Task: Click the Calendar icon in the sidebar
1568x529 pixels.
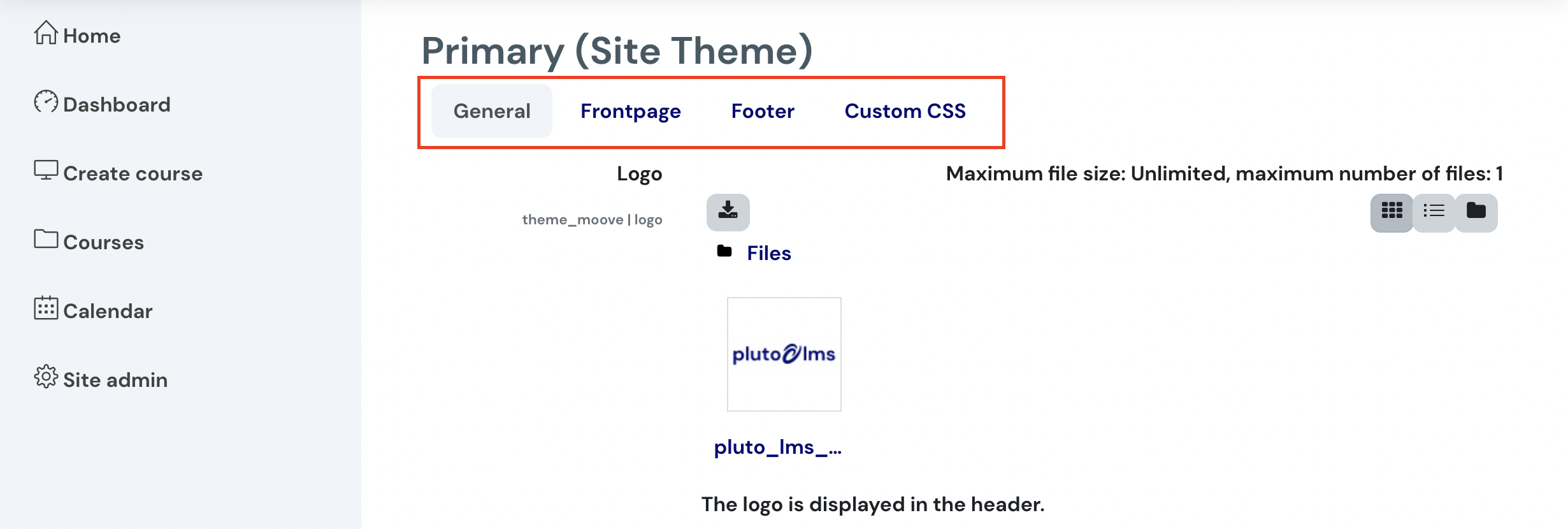Action: 46,308
